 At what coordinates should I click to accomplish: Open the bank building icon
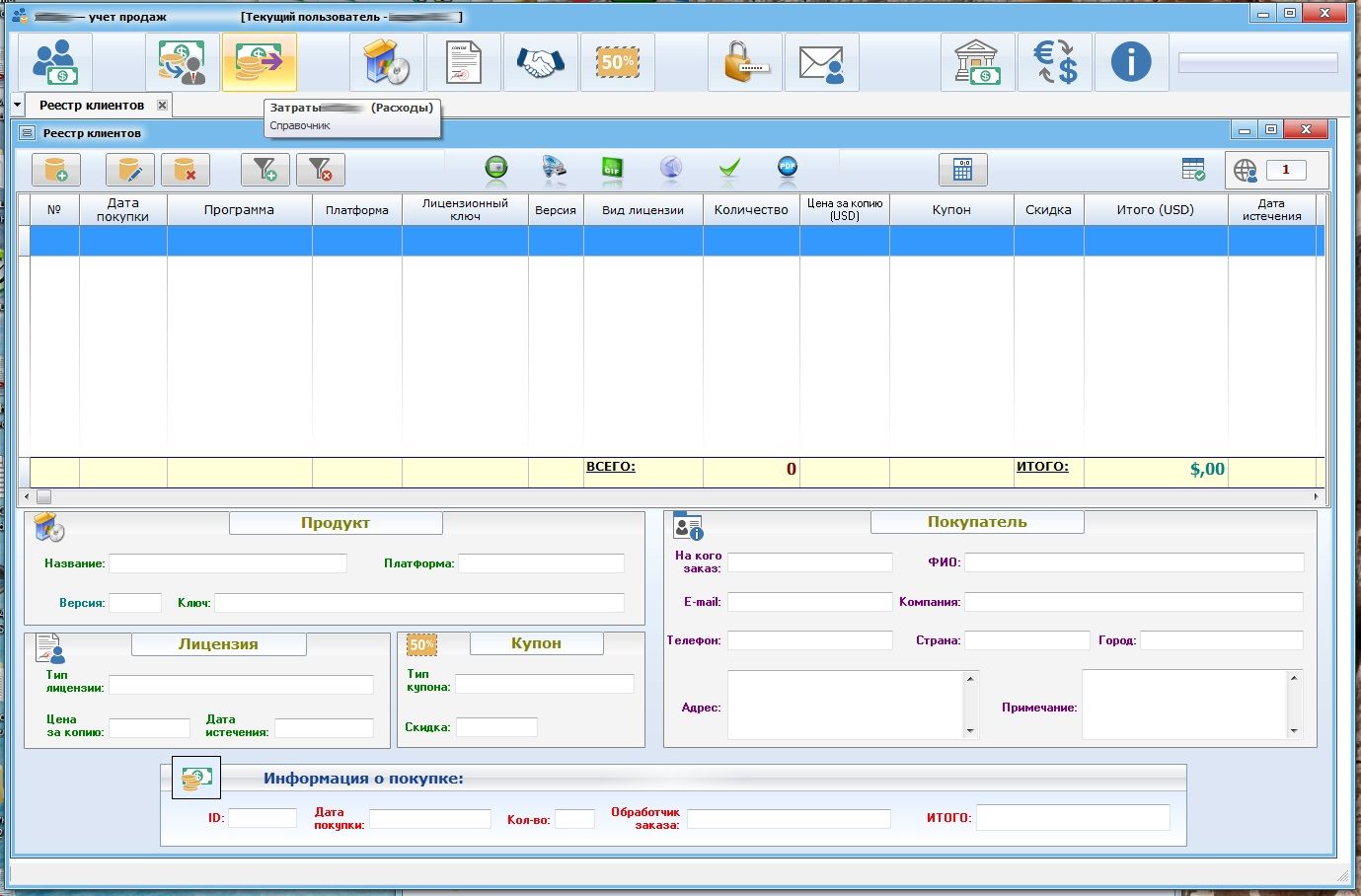click(x=977, y=62)
